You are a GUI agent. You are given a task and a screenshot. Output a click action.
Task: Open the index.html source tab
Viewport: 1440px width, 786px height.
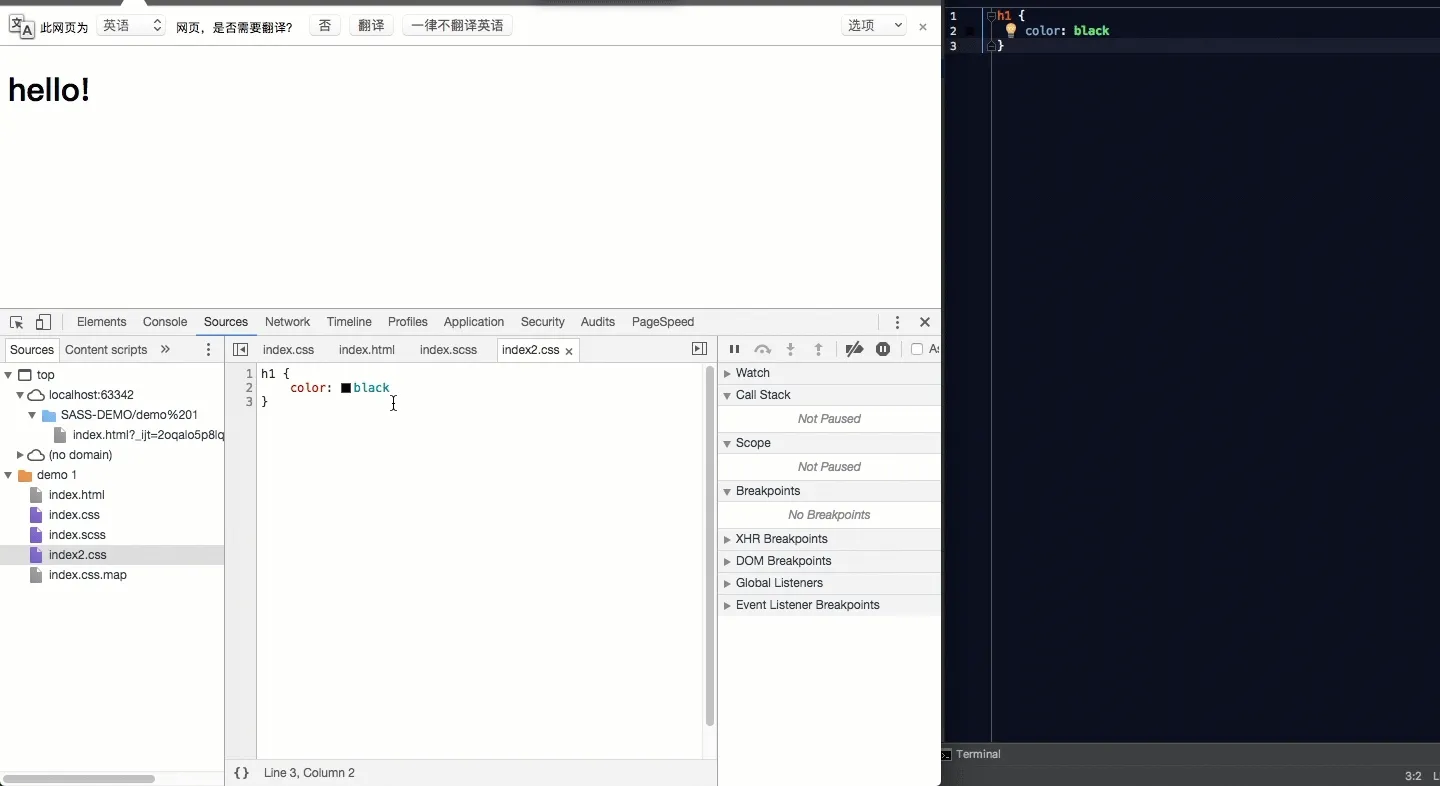[367, 350]
